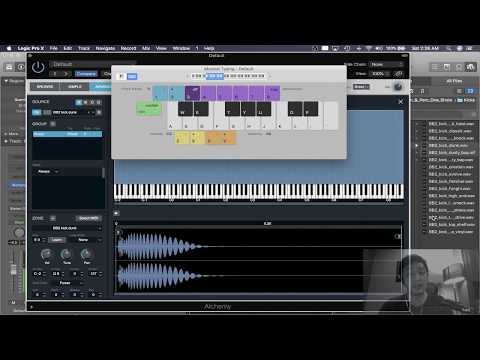Enable source A toggle in SOURCE section
The width and height of the screenshot is (480, 360).
tap(78, 102)
